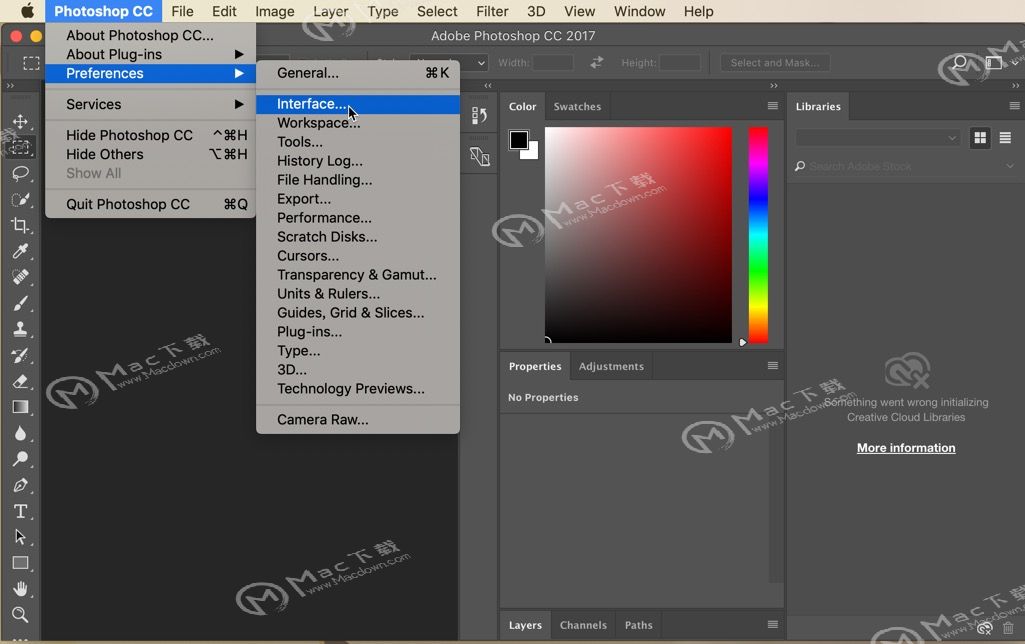Image resolution: width=1025 pixels, height=644 pixels.
Task: Click the Select and Mask... button
Action: pyautogui.click(x=775, y=63)
